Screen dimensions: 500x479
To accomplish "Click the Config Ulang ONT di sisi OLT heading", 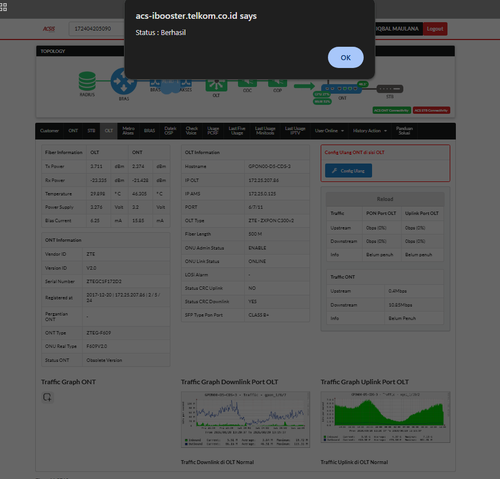I will [354, 152].
